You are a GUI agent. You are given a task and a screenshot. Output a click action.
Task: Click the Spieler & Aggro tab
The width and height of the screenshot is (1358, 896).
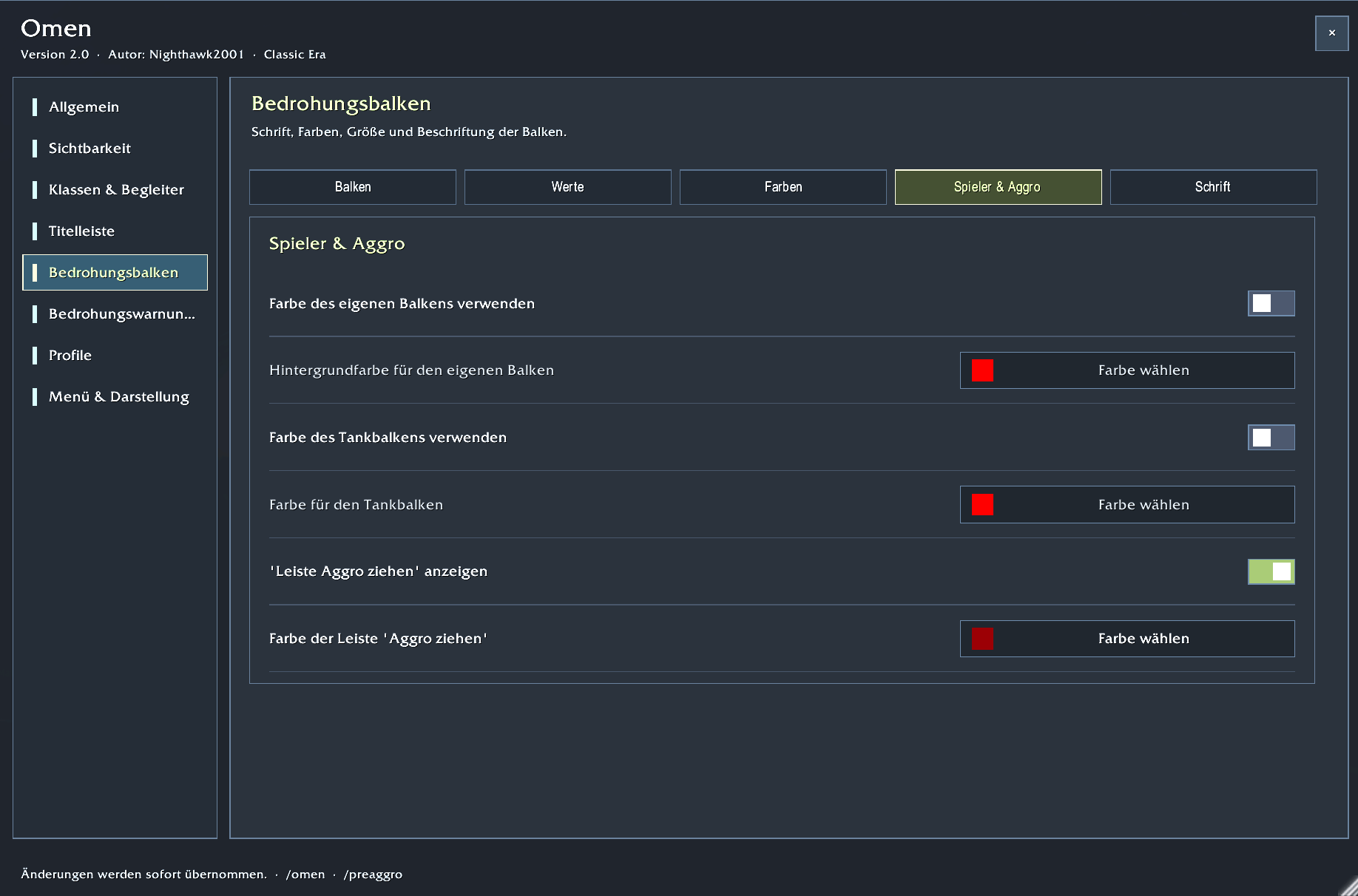click(x=999, y=187)
